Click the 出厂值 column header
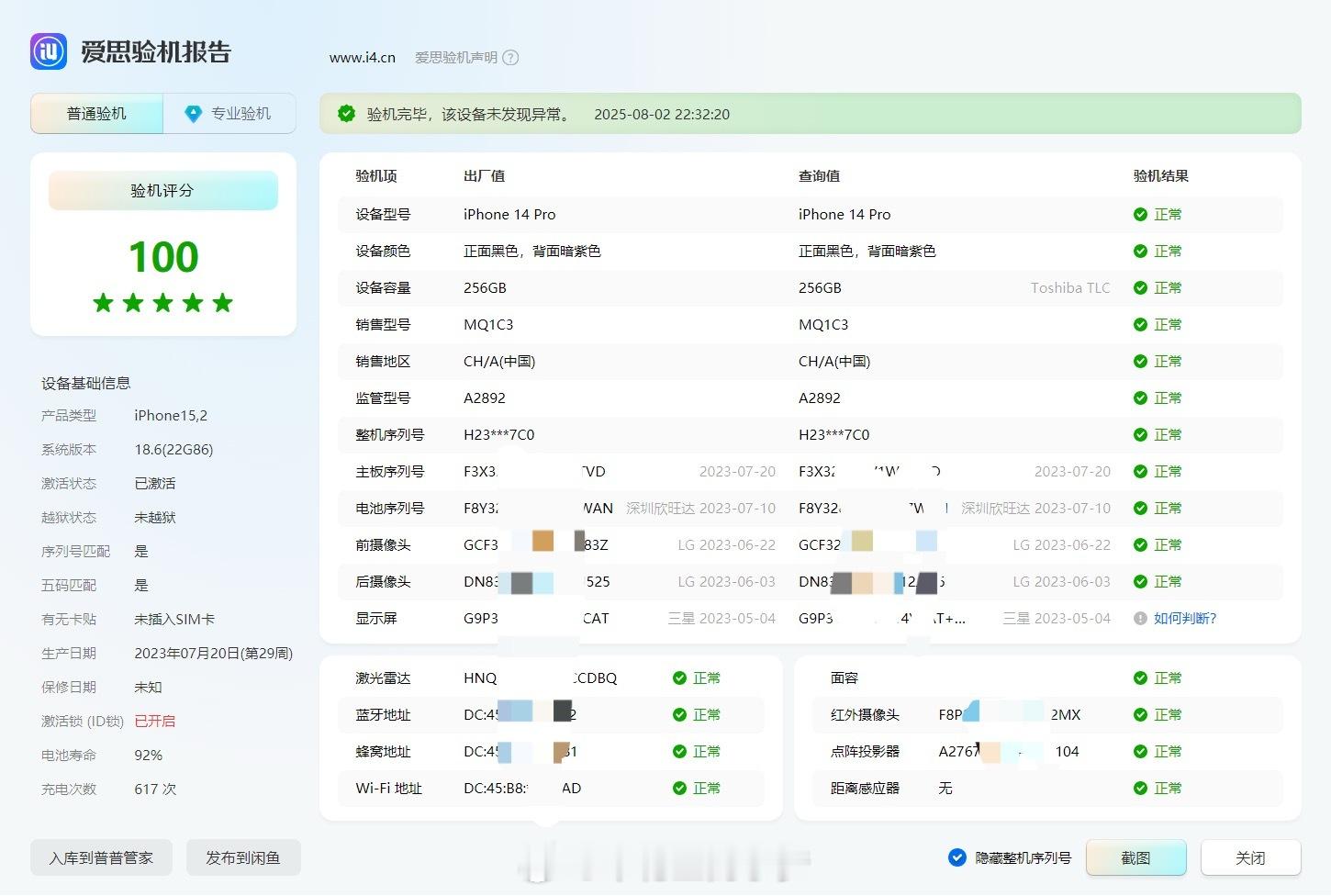 [485, 176]
